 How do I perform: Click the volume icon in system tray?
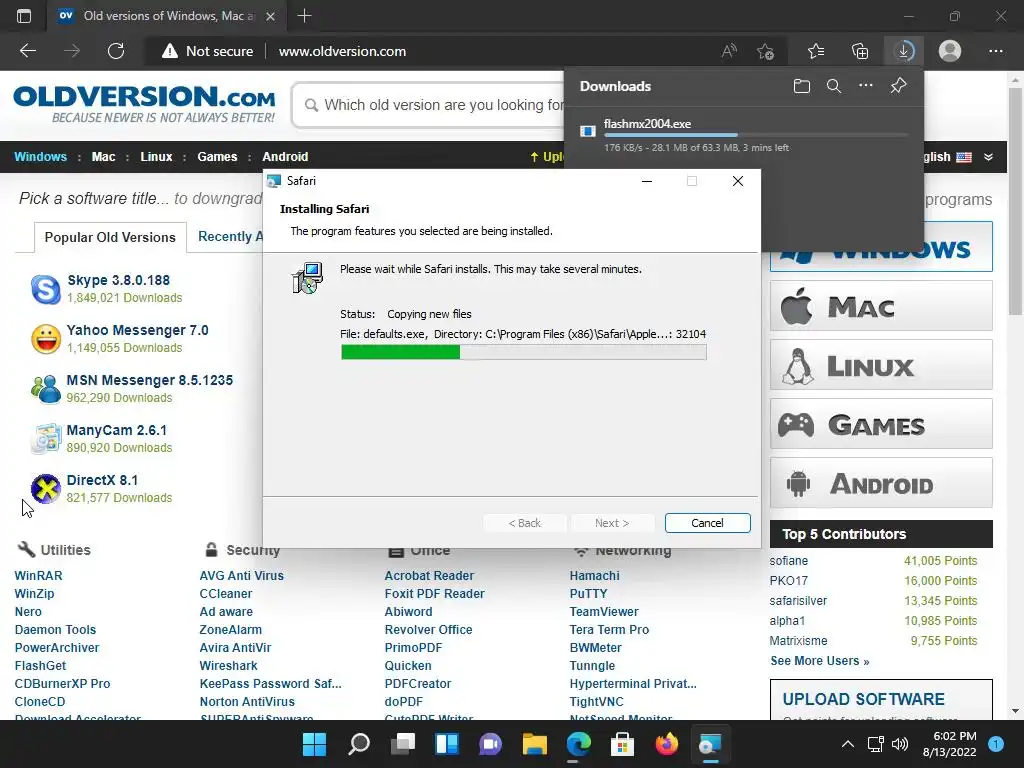click(x=900, y=744)
